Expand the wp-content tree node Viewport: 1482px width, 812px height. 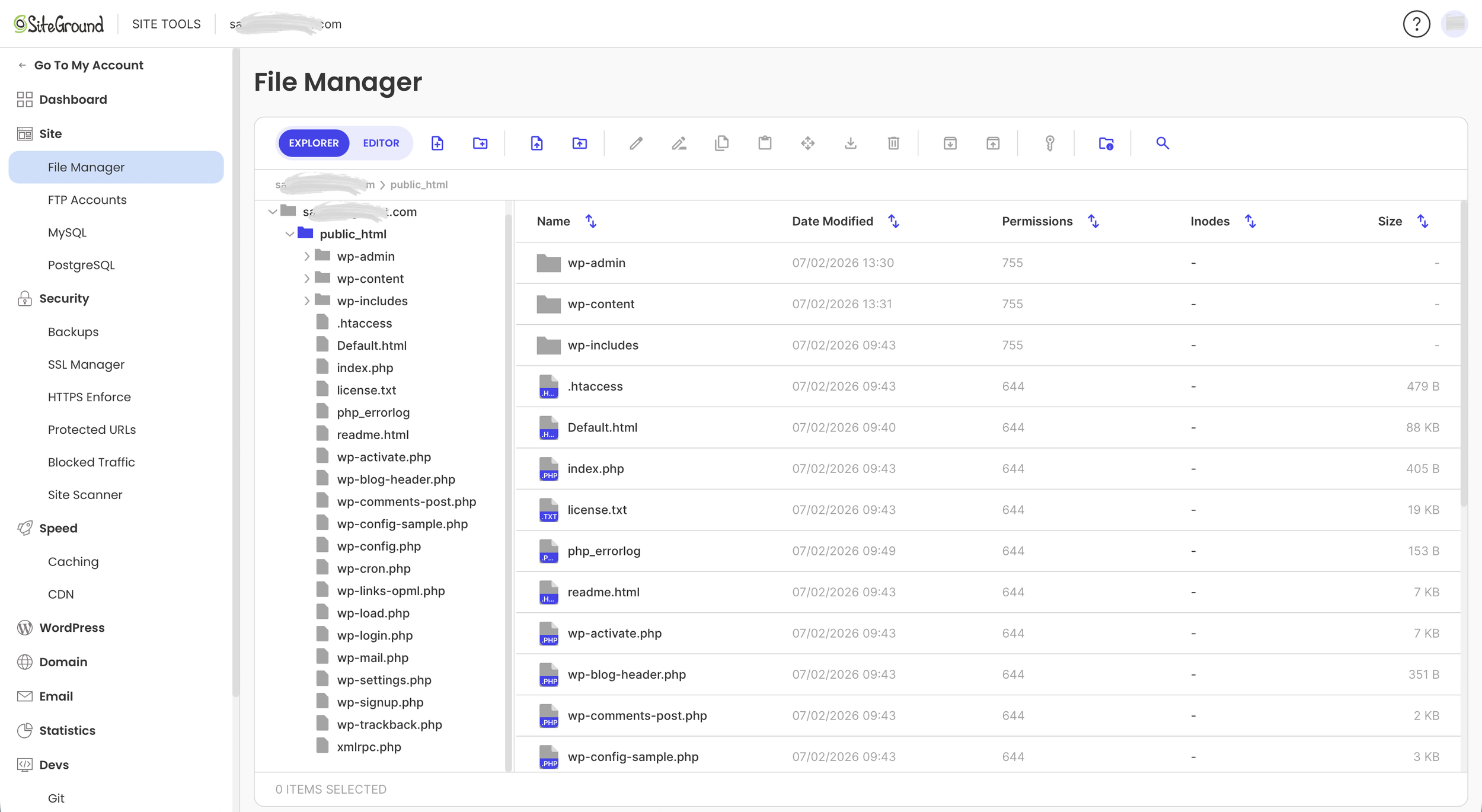[306, 278]
